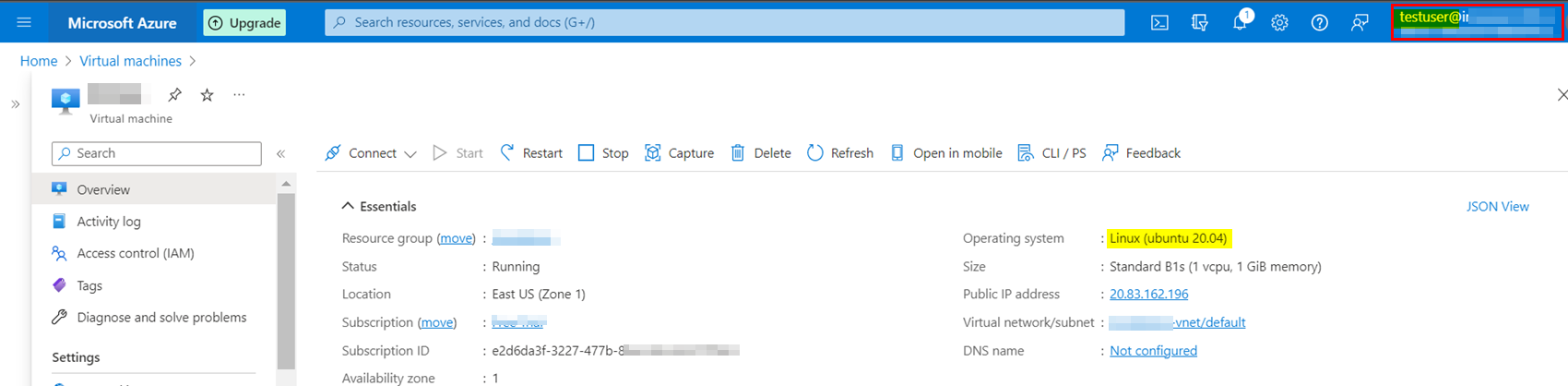Click the resource menu Search field
Viewport: 1568px width, 386px height.
[x=157, y=153]
